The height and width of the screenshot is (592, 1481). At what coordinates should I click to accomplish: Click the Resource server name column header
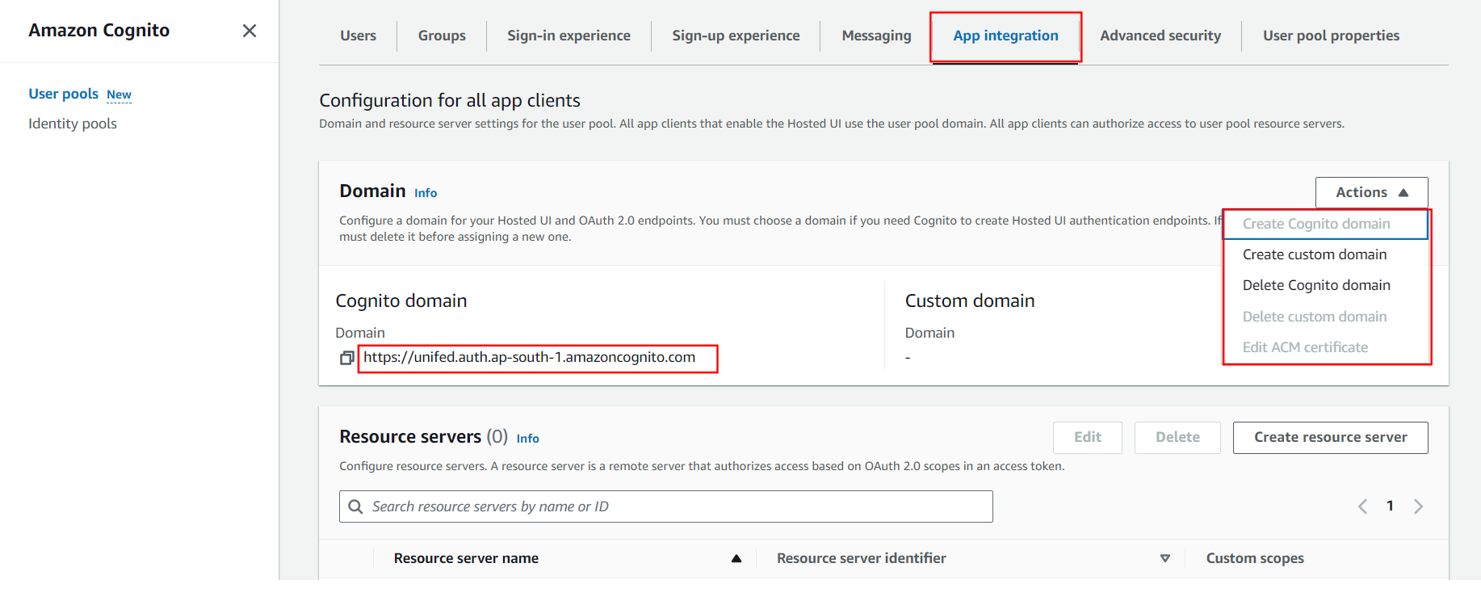[x=466, y=559]
